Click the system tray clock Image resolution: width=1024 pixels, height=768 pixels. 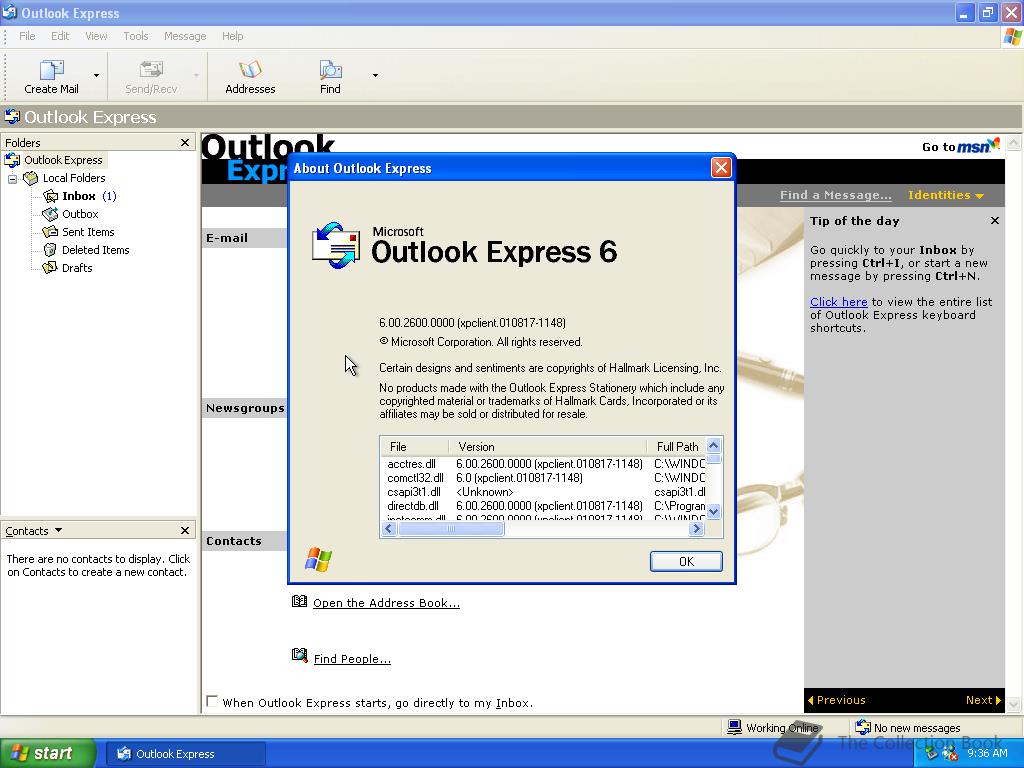[x=987, y=754]
